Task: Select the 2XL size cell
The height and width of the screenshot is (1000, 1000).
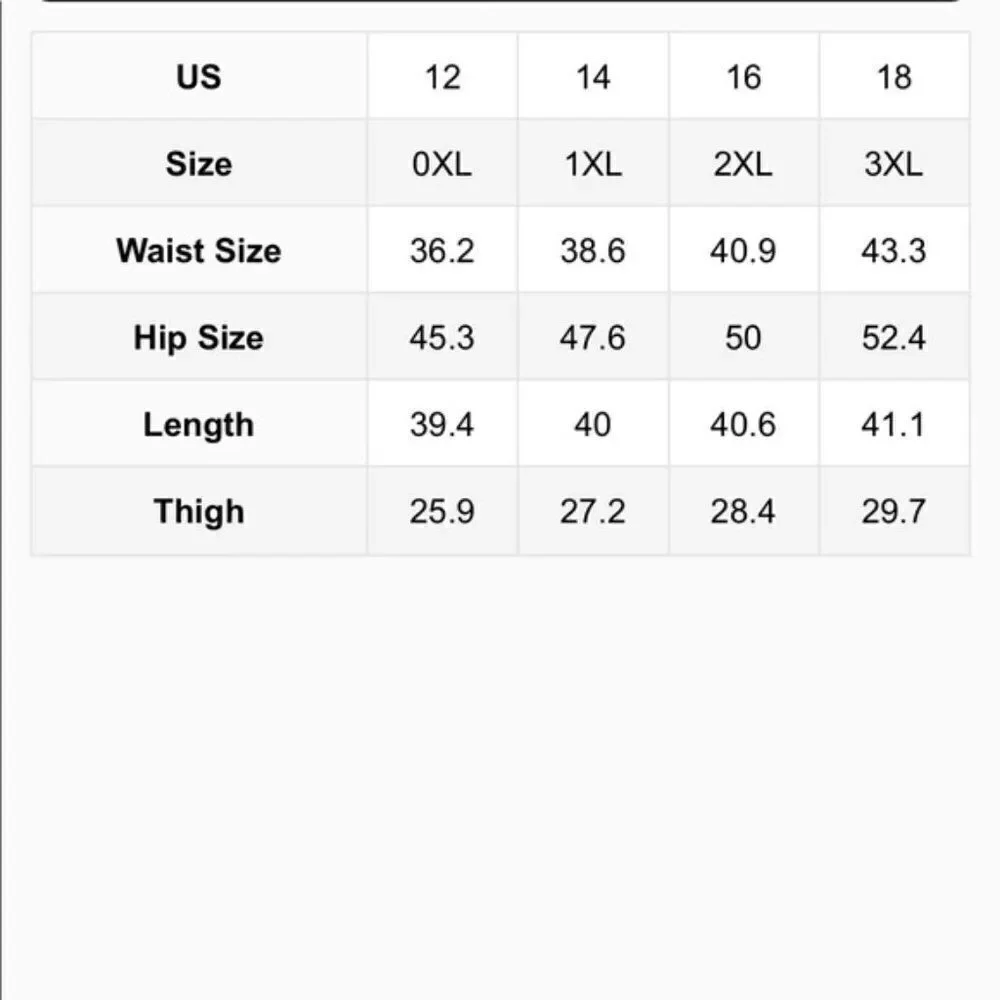Action: [x=744, y=163]
